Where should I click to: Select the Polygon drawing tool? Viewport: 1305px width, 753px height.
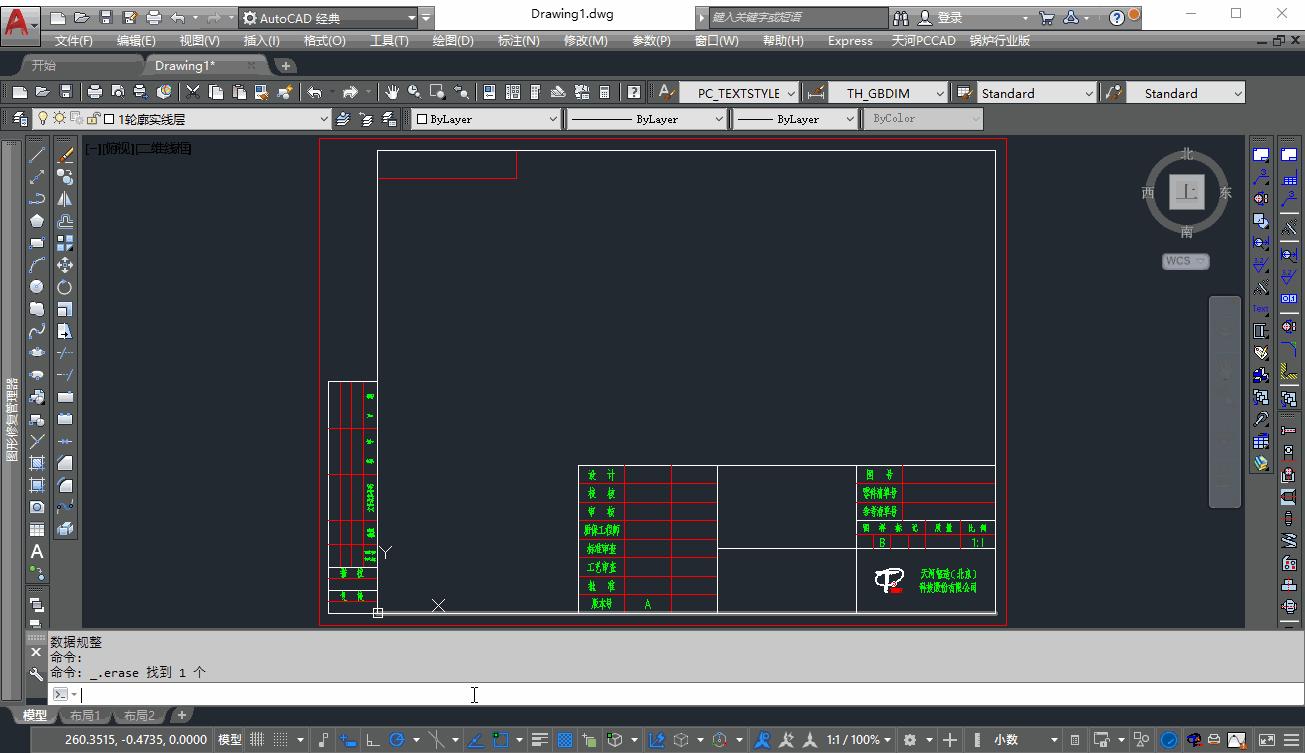[37, 221]
